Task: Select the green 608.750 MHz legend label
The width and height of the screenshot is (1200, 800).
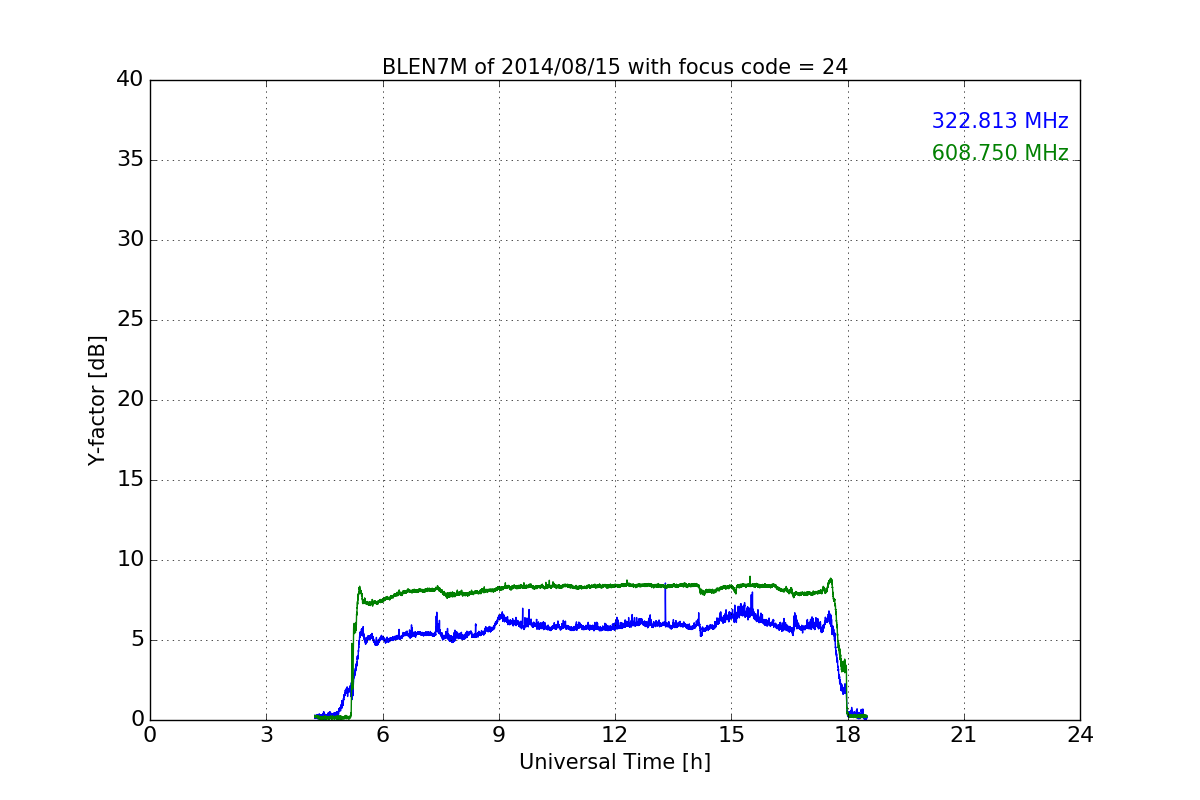Action: click(1000, 153)
